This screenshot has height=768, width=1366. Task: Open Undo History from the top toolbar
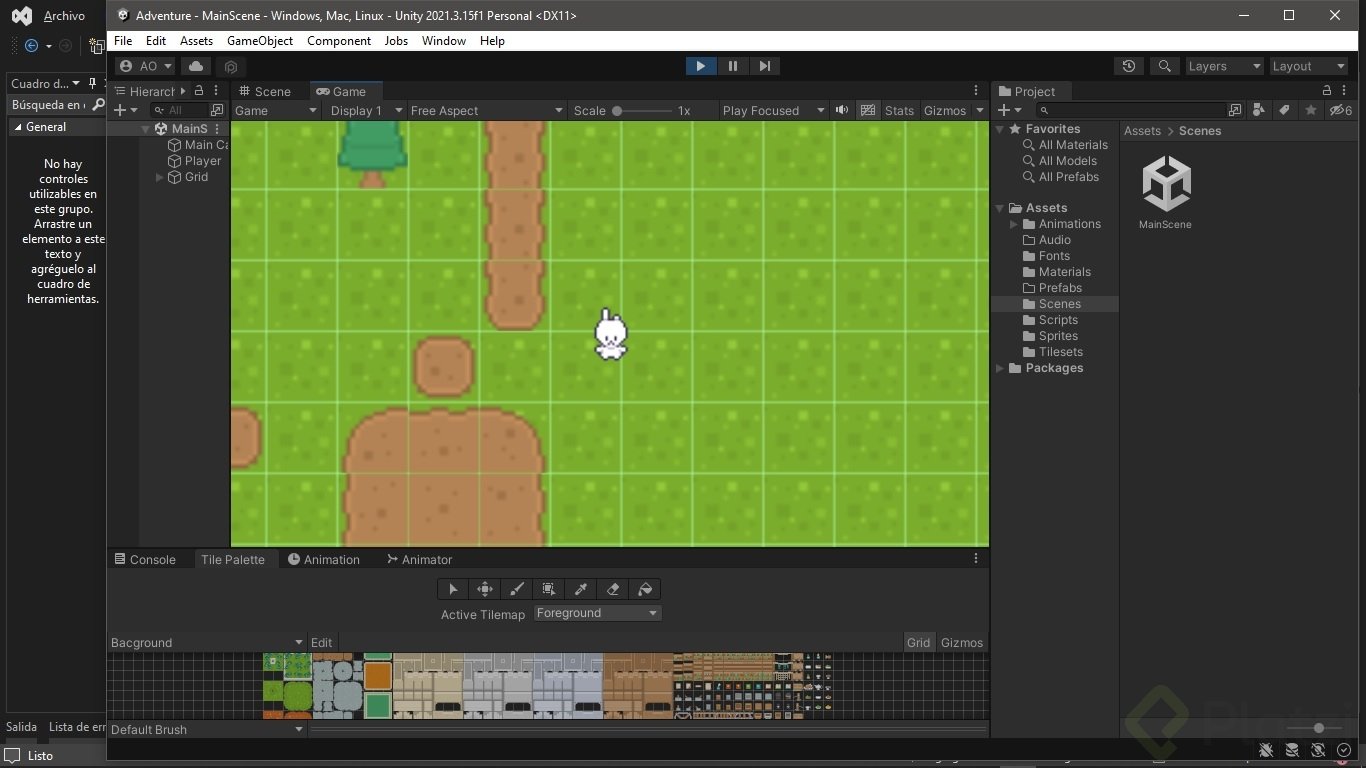[1129, 66]
